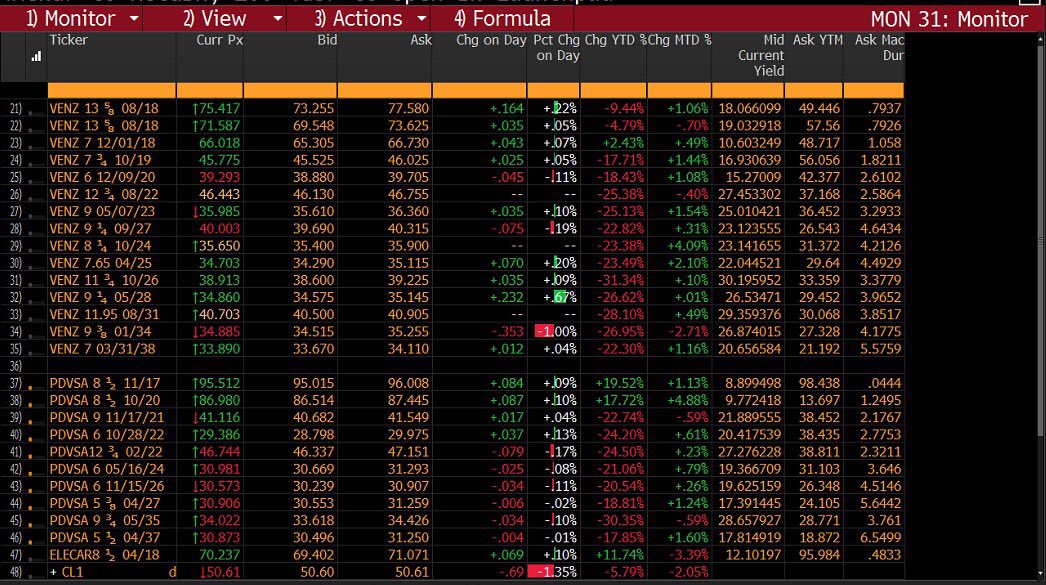The height and width of the screenshot is (585, 1046).
Task: Select the ELECAR8 04/18 ticker row
Action: (104, 555)
